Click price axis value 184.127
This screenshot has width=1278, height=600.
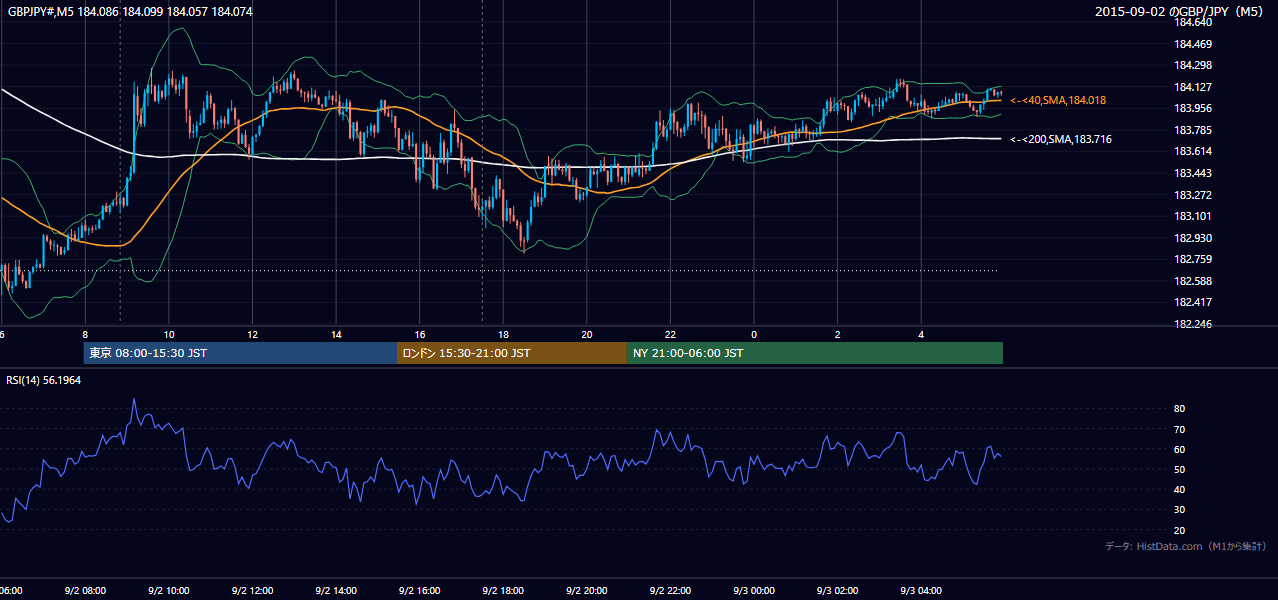[x=1192, y=87]
